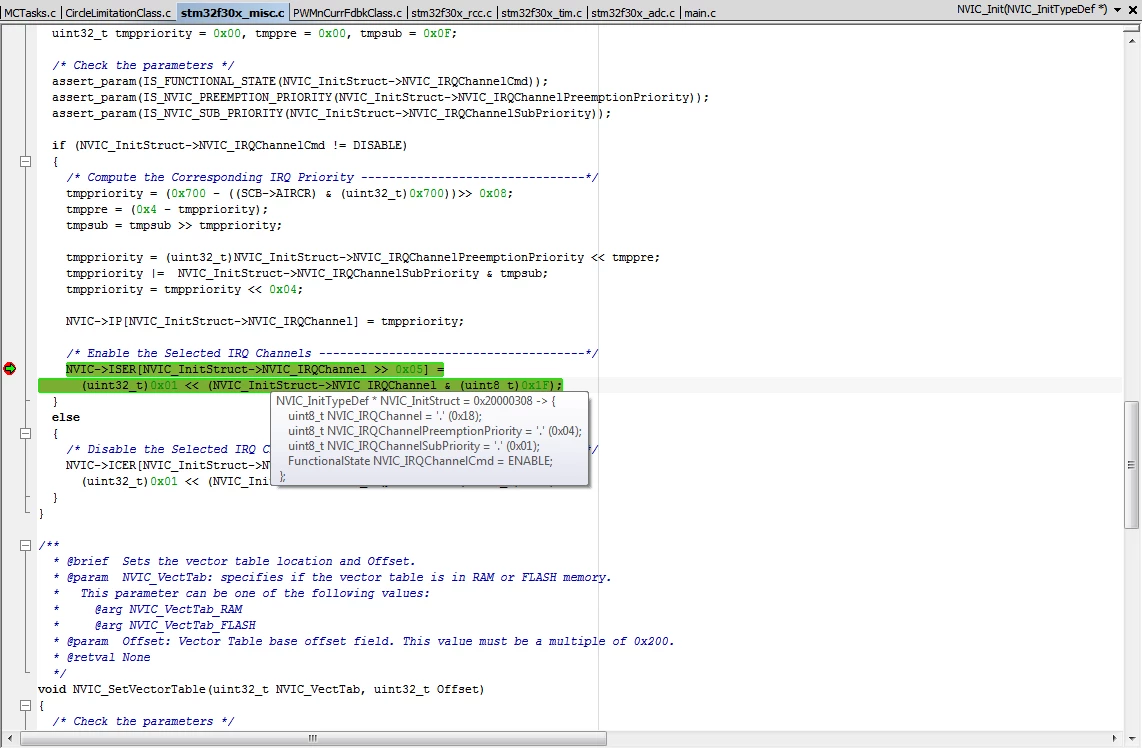Switch to the stm32f30x_rcc.c tab
This screenshot has width=1142, height=749.
(452, 13)
